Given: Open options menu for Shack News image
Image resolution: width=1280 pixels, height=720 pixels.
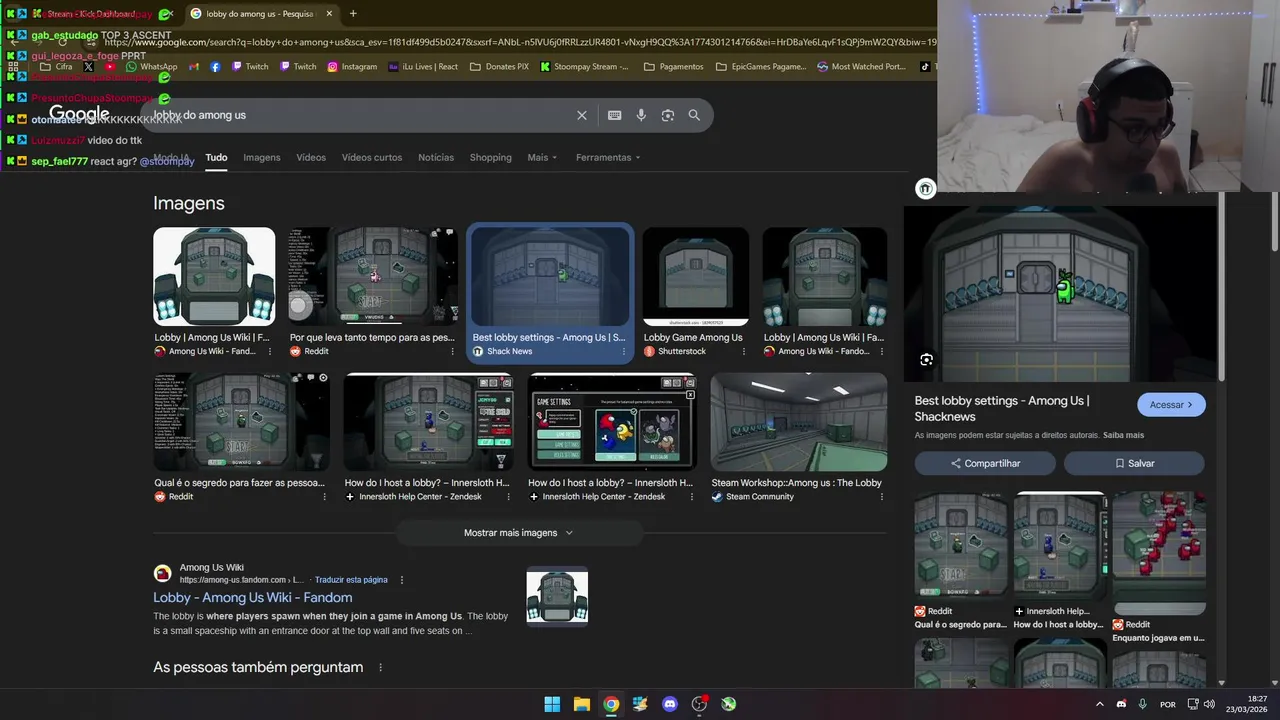Looking at the screenshot, I should pyautogui.click(x=625, y=351).
